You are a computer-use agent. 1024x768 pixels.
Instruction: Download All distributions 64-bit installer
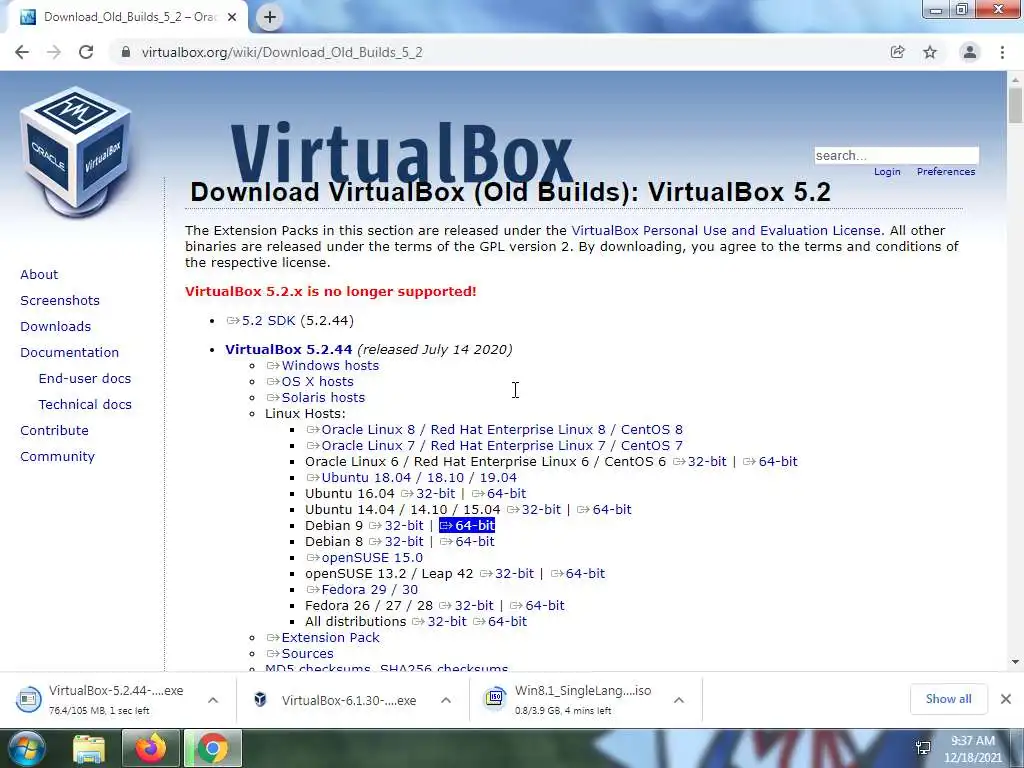tap(500, 622)
